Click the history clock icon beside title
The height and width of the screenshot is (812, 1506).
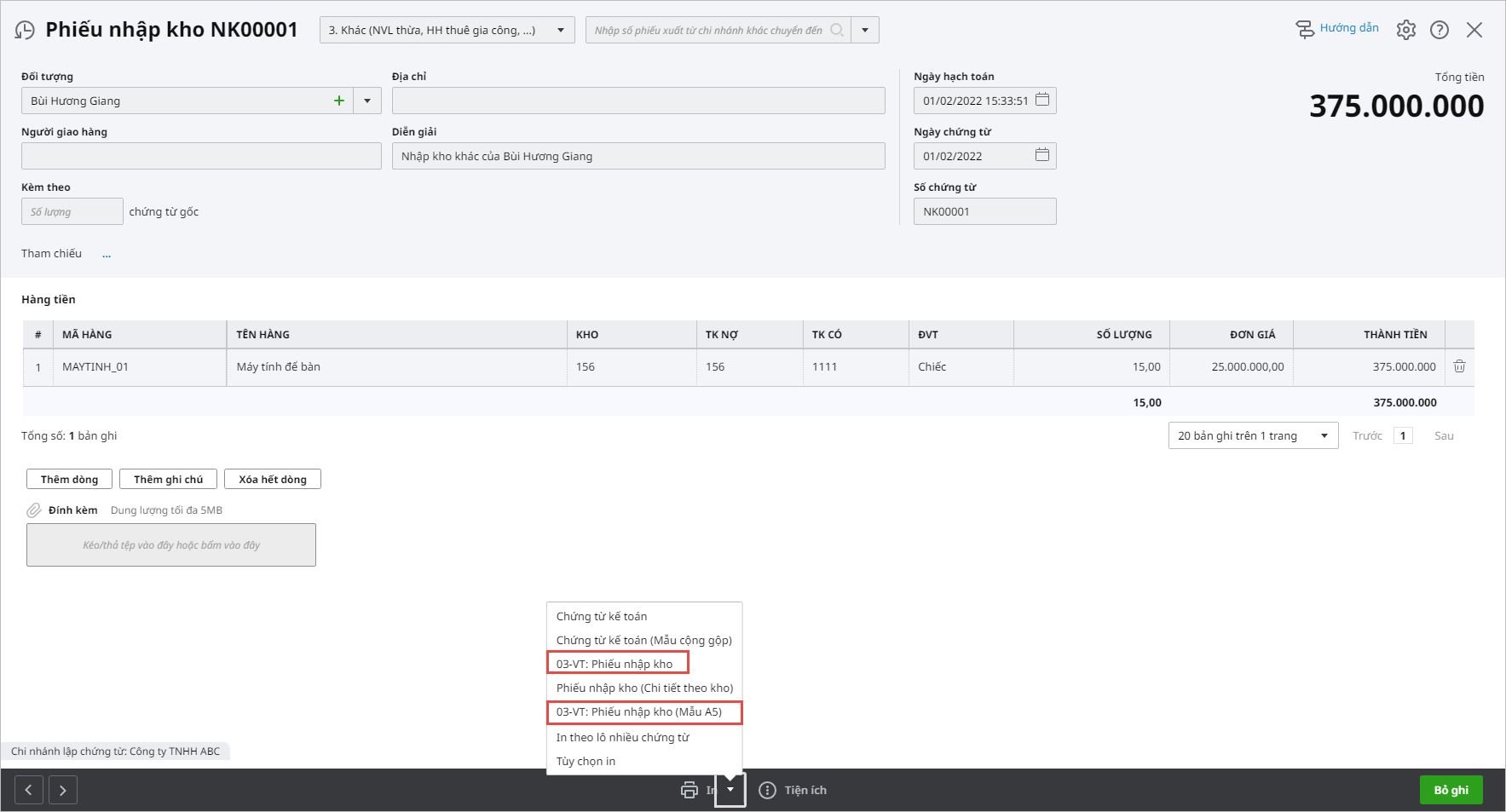pyautogui.click(x=25, y=31)
